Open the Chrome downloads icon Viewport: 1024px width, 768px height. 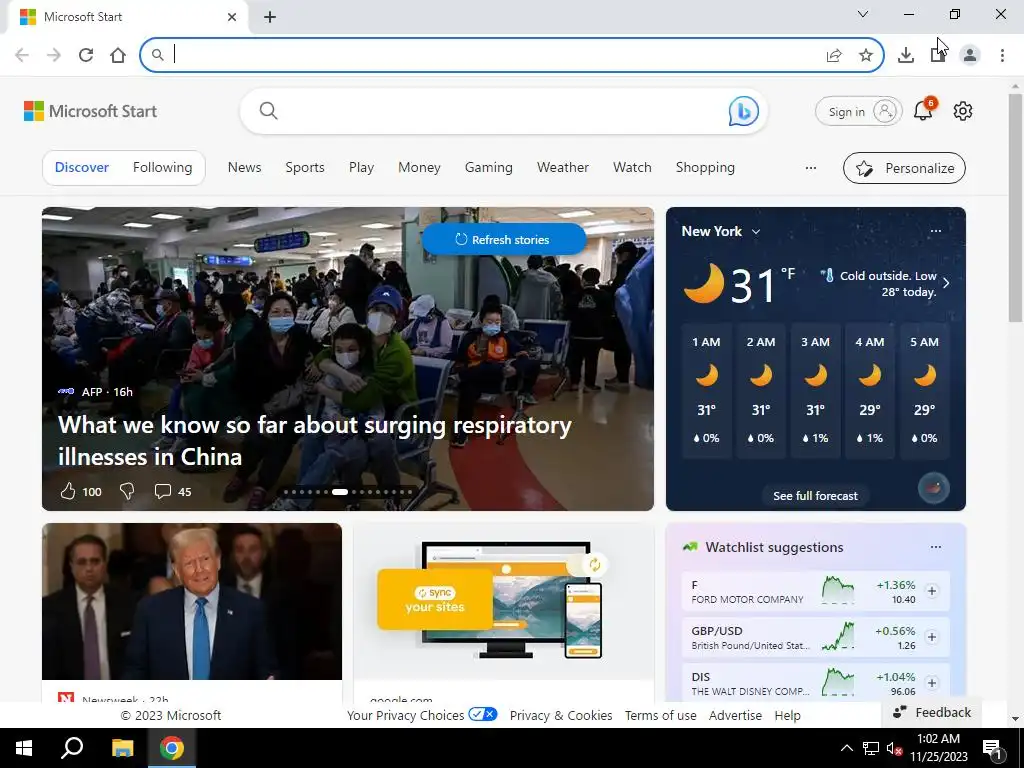906,56
